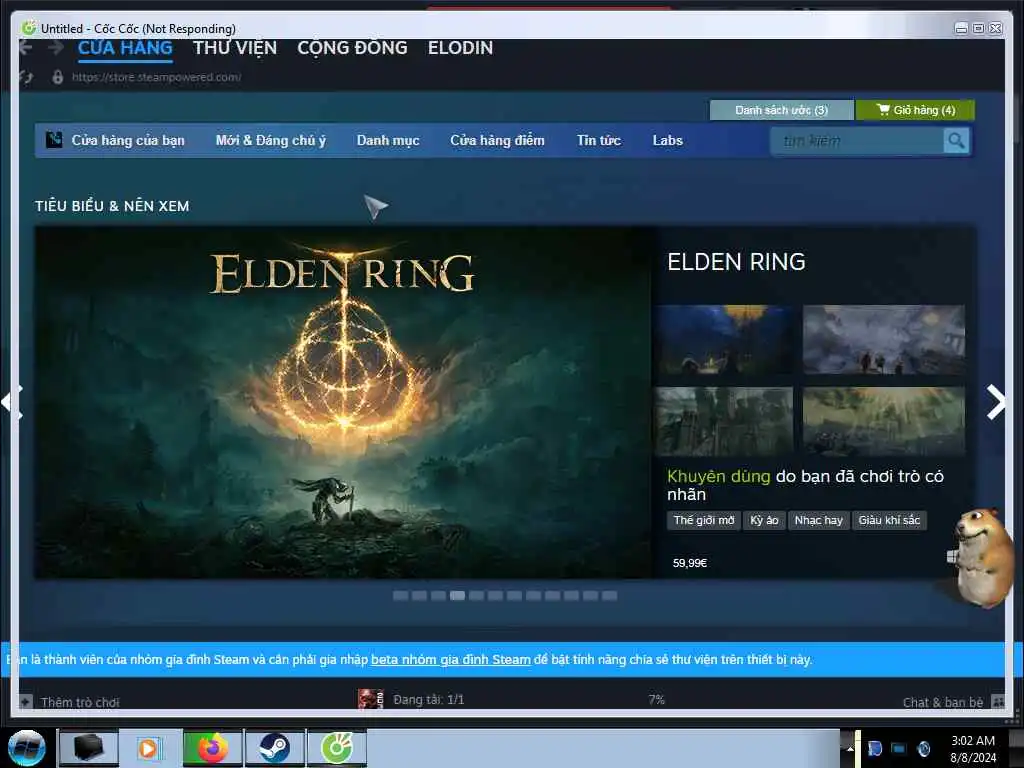Open Danh mục categories menu
This screenshot has width=1024, height=768.
388,140
